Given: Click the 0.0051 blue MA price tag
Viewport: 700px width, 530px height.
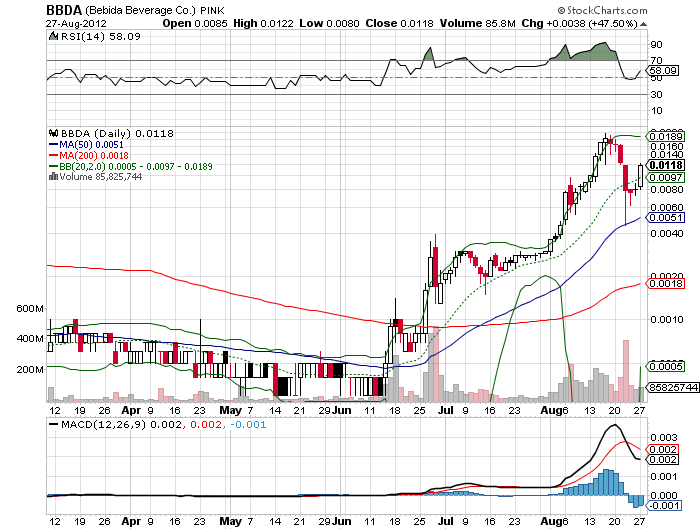Looking at the screenshot, I should 666,217.
